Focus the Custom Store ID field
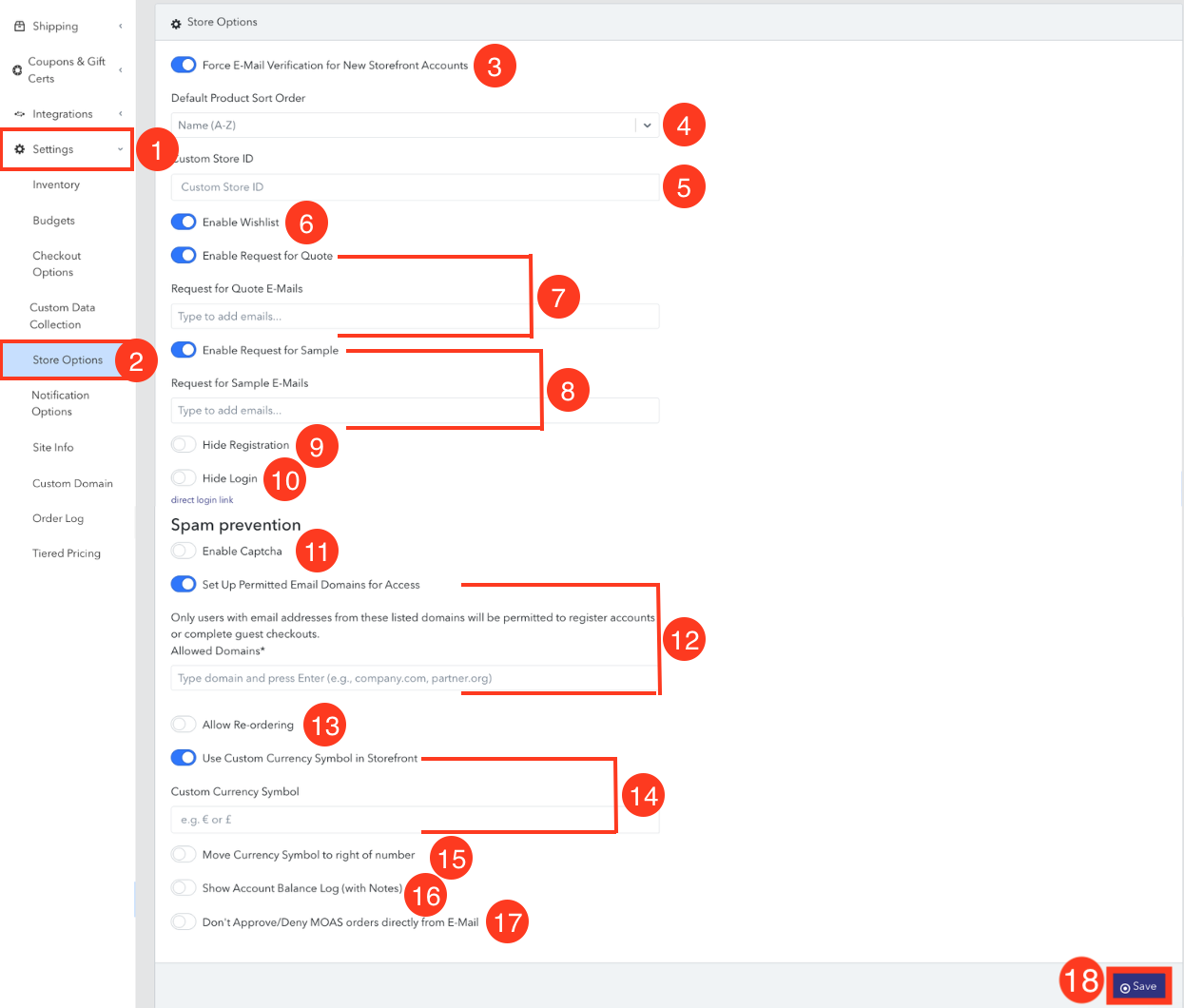 pos(415,187)
